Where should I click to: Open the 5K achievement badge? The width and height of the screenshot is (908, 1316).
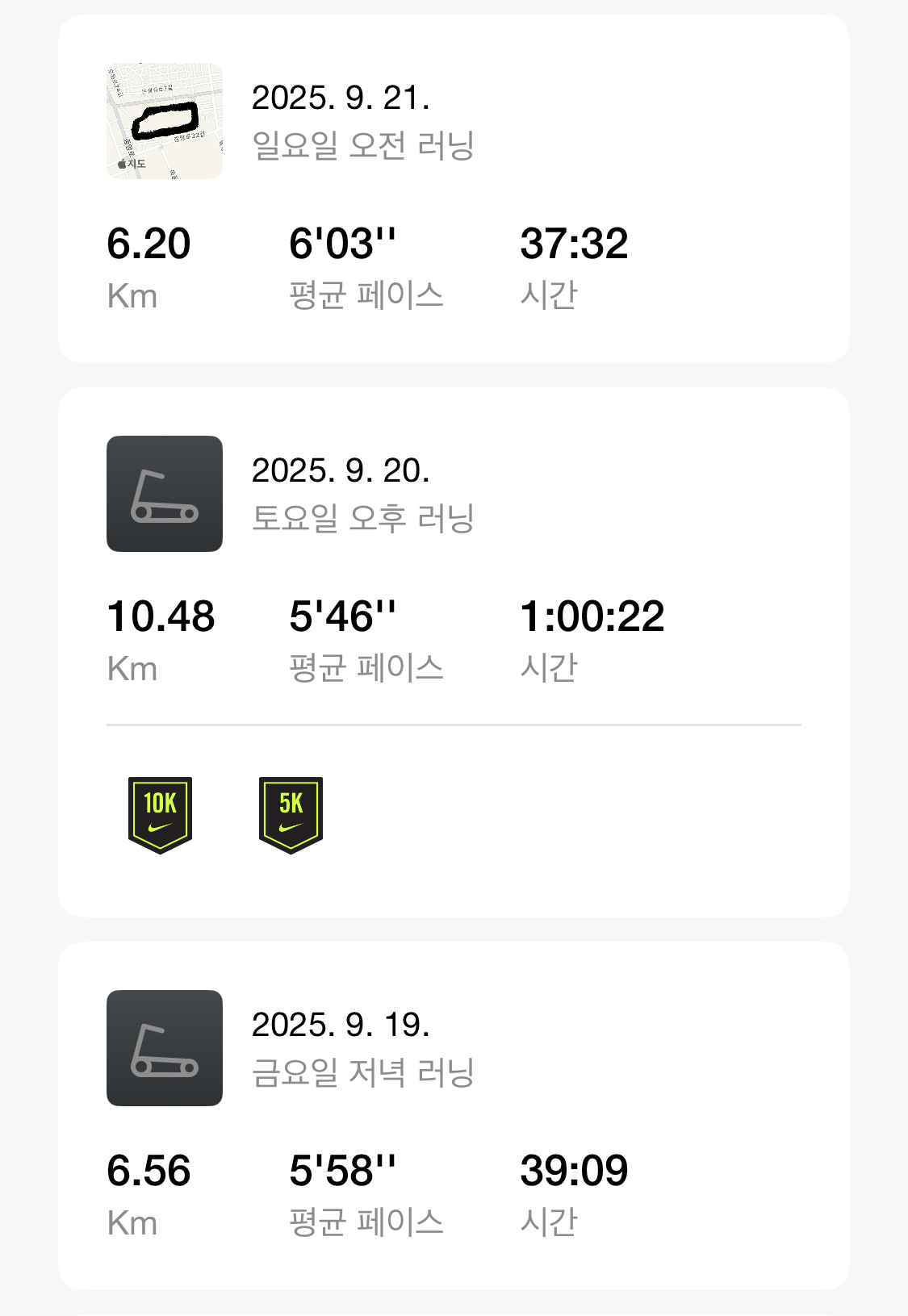291,814
